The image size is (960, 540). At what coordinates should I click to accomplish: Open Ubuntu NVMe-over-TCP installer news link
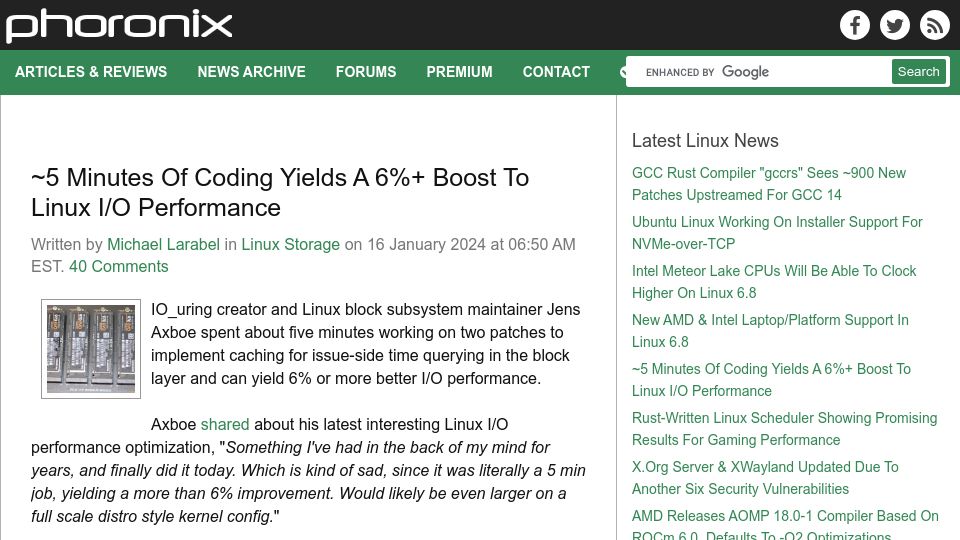[777, 233]
